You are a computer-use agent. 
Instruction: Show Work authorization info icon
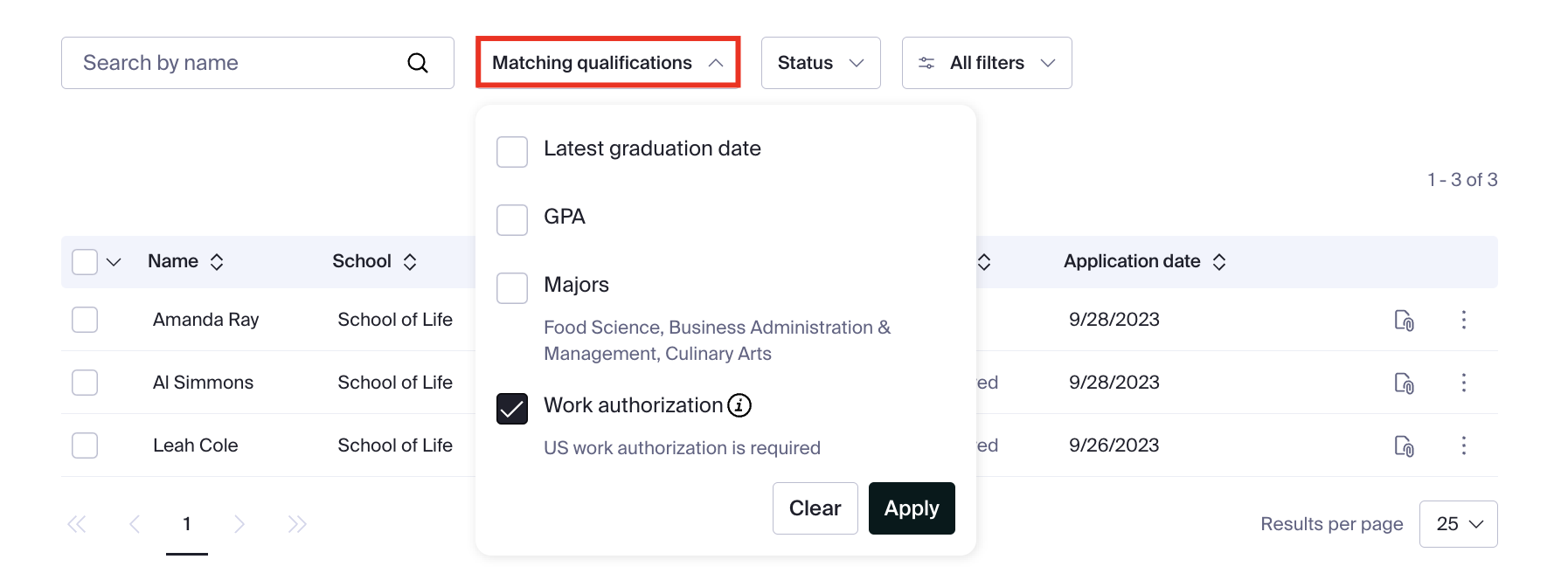(739, 405)
